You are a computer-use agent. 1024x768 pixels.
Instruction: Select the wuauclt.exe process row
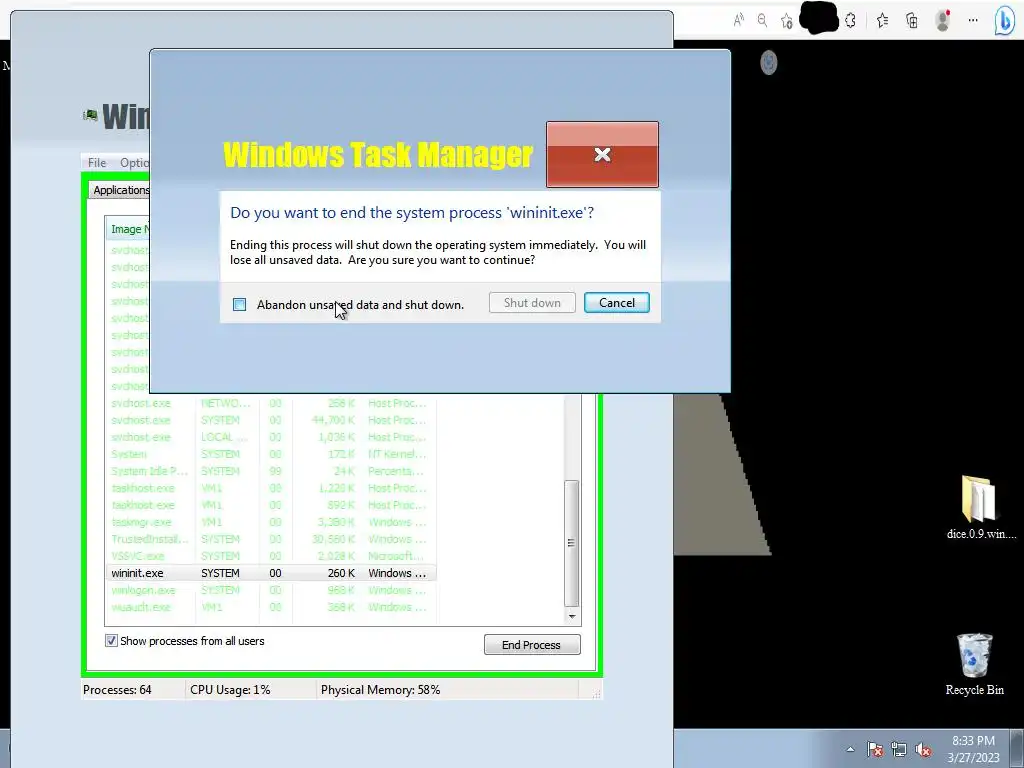tap(270, 607)
